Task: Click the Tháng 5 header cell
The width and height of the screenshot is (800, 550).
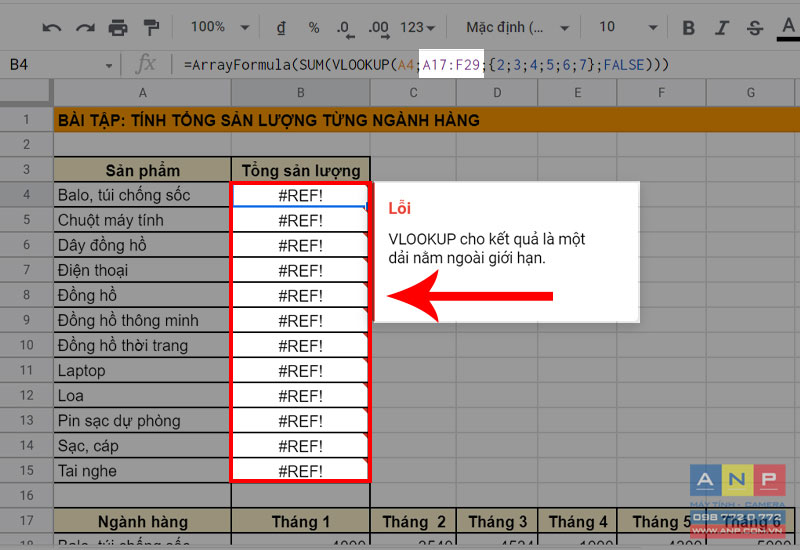Action: (661, 521)
